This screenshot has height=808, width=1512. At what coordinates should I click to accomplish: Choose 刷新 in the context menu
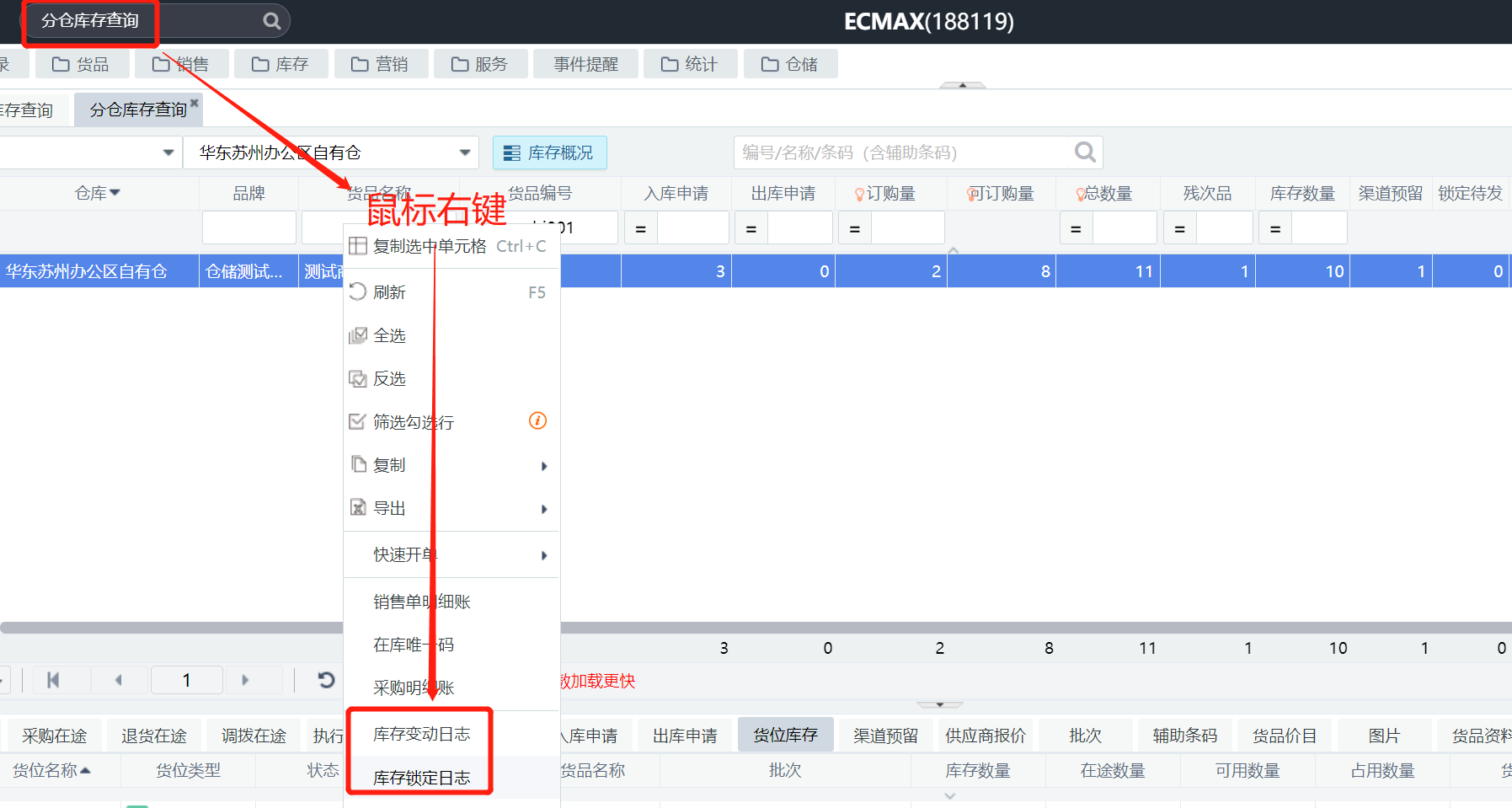pos(451,292)
